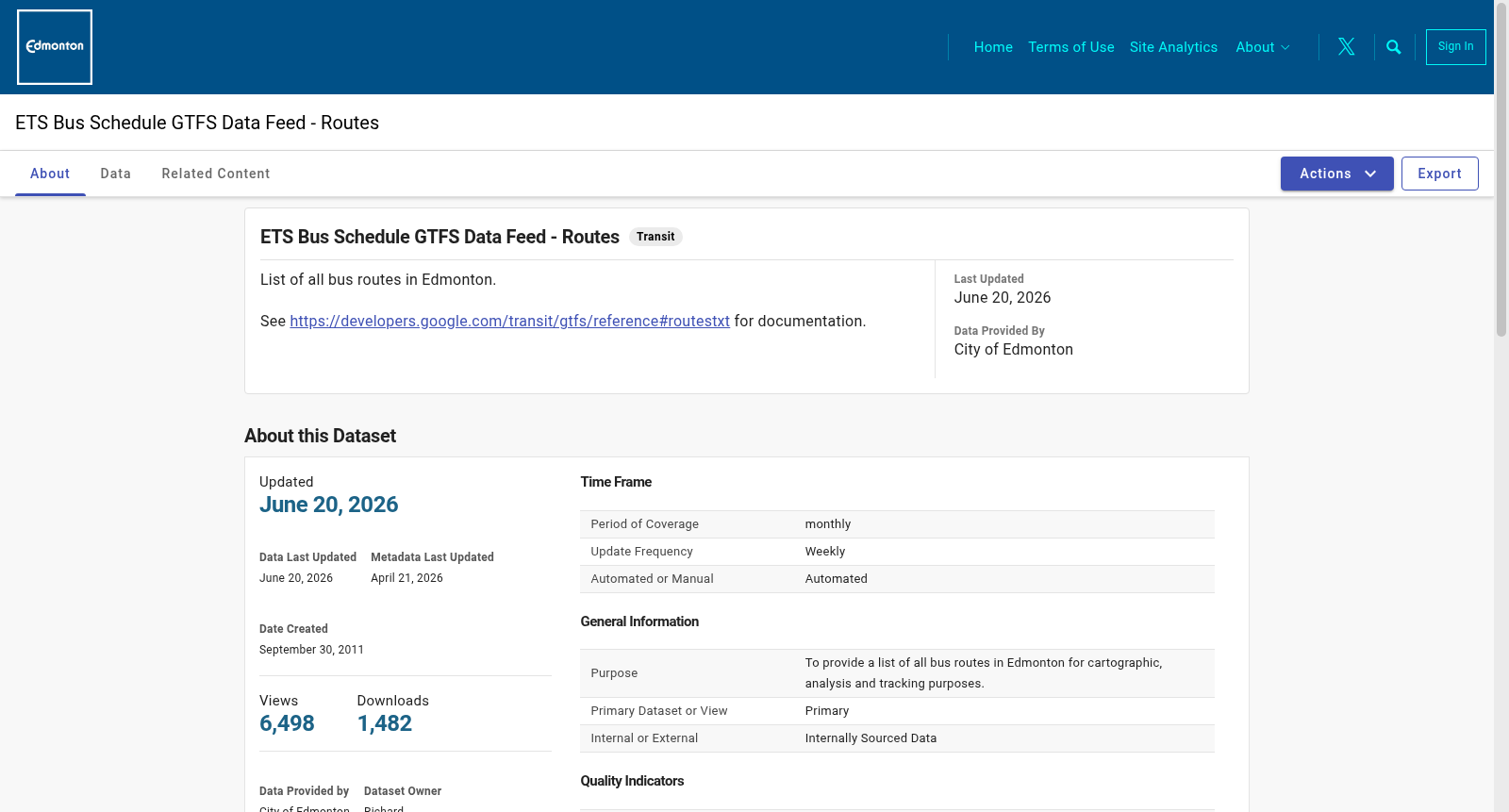Viewport: 1509px width, 812px height.
Task: Switch to the Related Content tab
Action: (x=216, y=174)
